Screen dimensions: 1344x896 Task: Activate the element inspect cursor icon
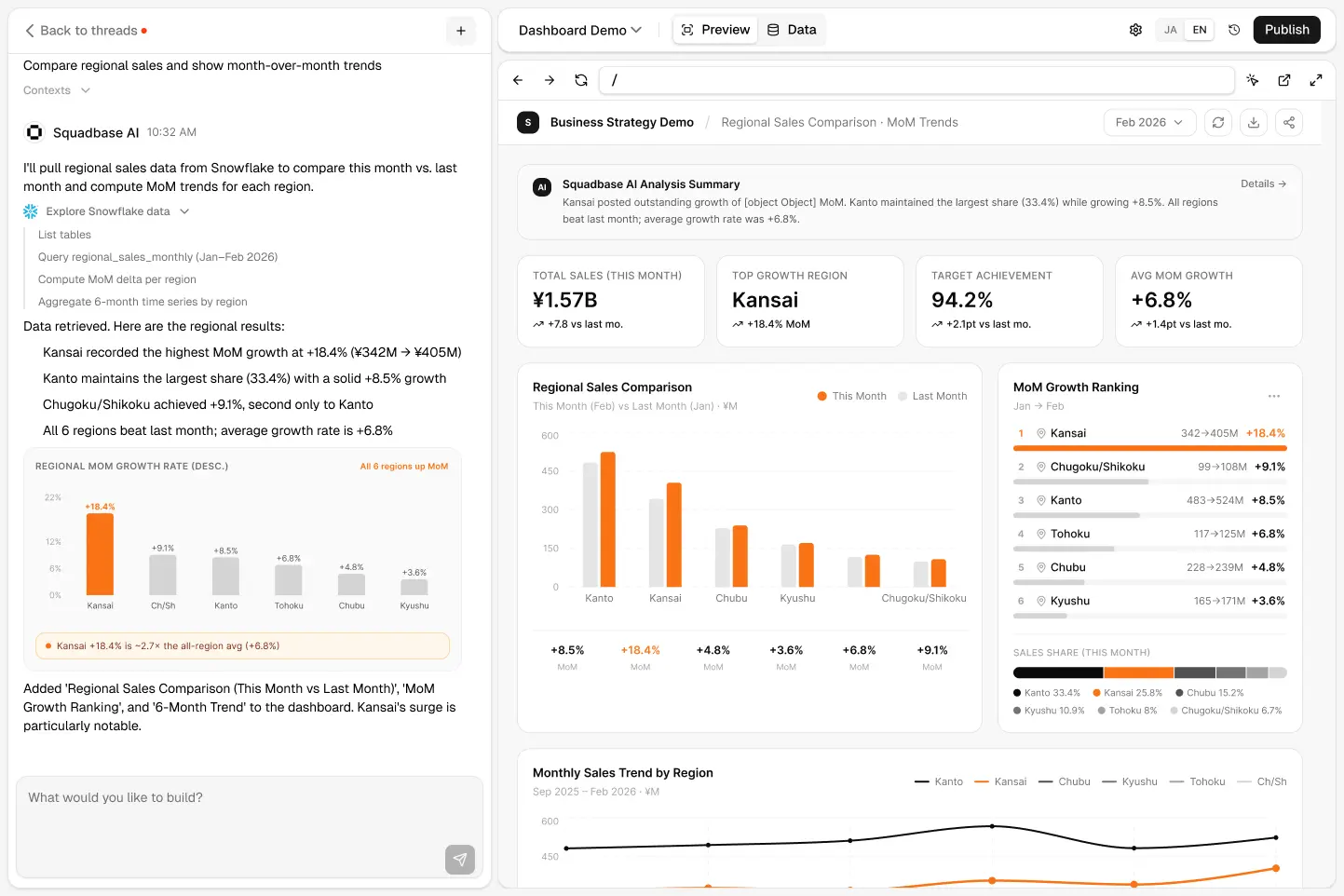[x=1253, y=80]
